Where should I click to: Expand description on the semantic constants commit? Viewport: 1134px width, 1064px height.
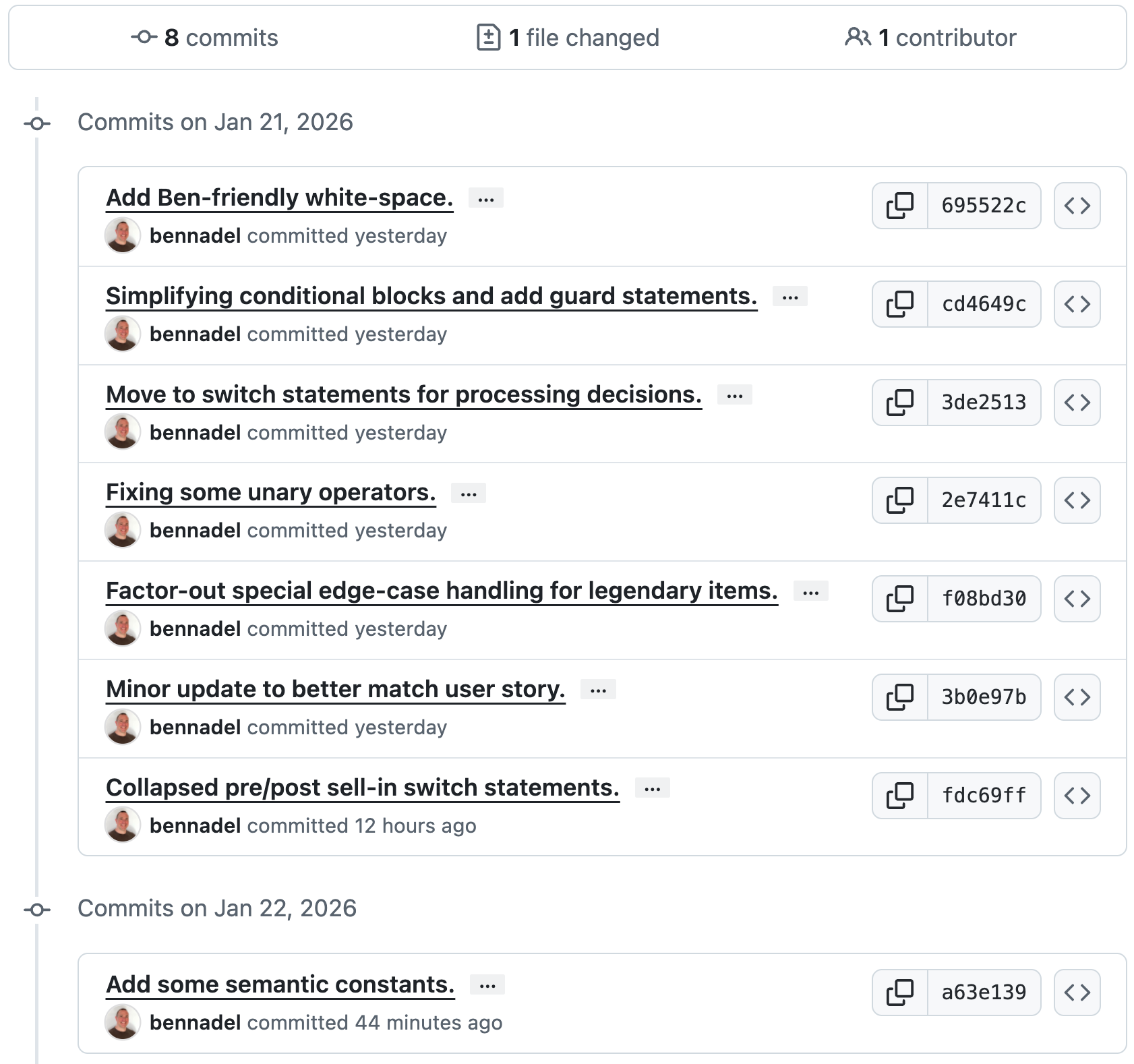click(x=487, y=984)
